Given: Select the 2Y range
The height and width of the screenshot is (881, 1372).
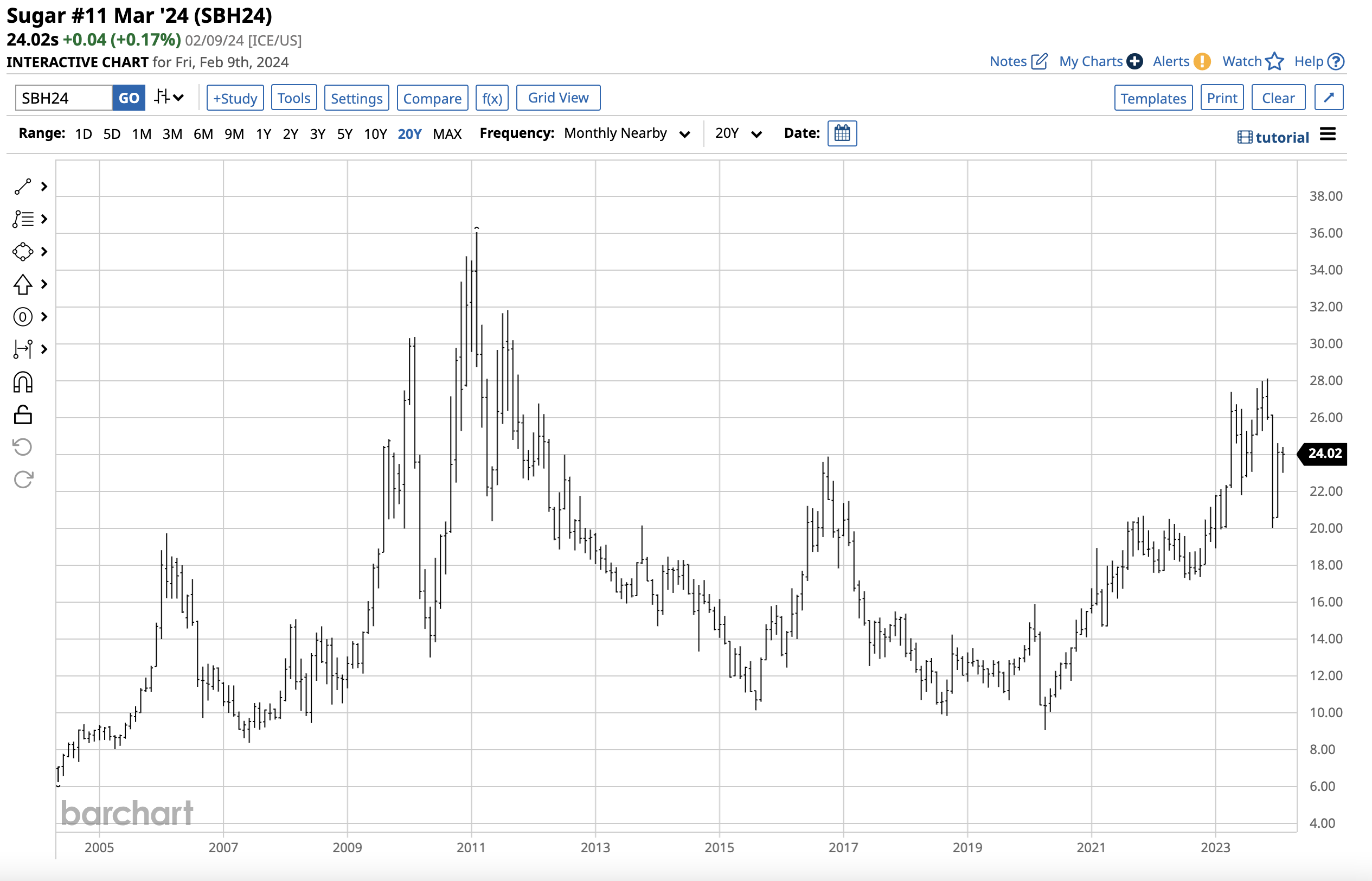Looking at the screenshot, I should pyautogui.click(x=291, y=134).
